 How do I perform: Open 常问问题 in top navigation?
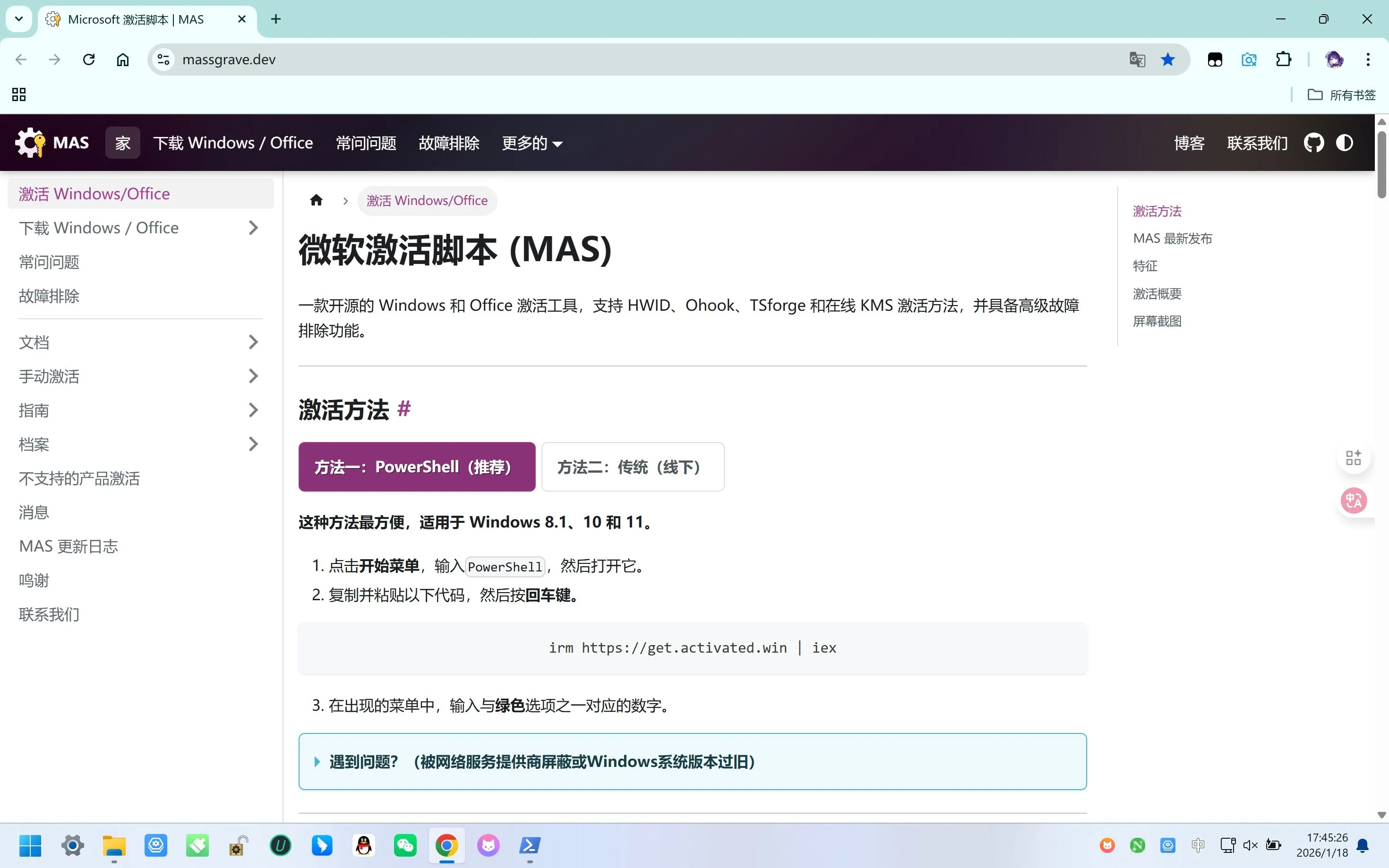pos(366,143)
